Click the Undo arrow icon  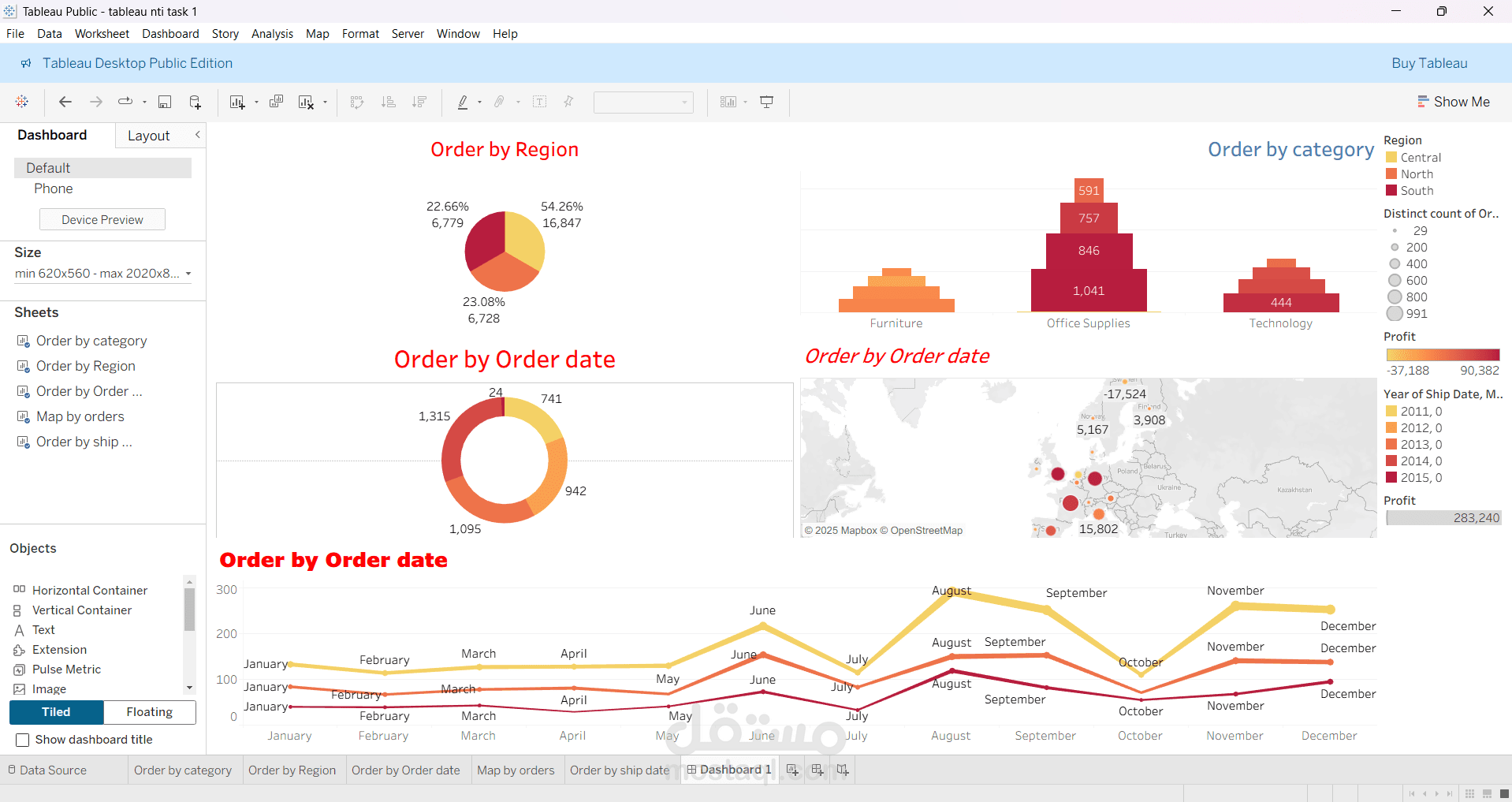coord(65,102)
